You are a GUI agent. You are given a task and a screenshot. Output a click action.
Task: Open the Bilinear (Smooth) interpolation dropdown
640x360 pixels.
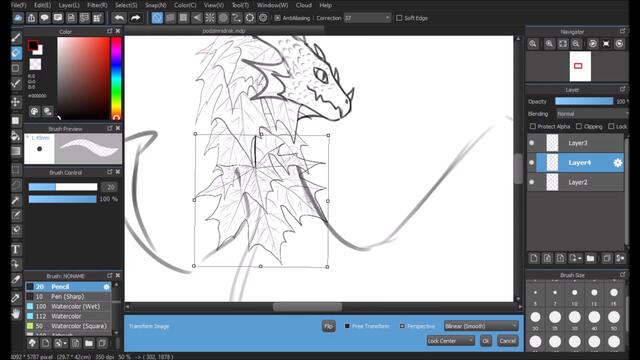[x=481, y=326]
